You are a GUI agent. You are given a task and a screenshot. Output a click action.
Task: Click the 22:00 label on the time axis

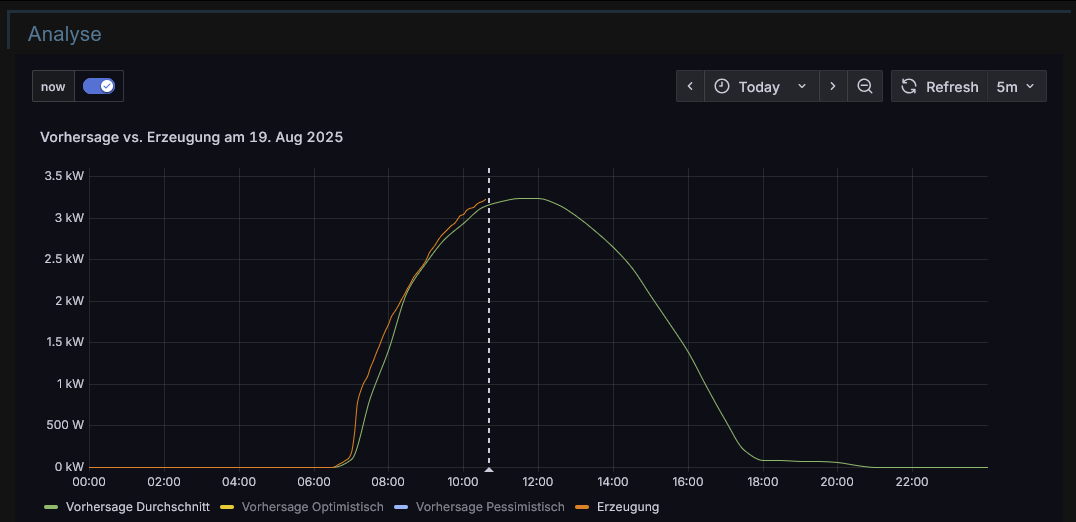[912, 482]
